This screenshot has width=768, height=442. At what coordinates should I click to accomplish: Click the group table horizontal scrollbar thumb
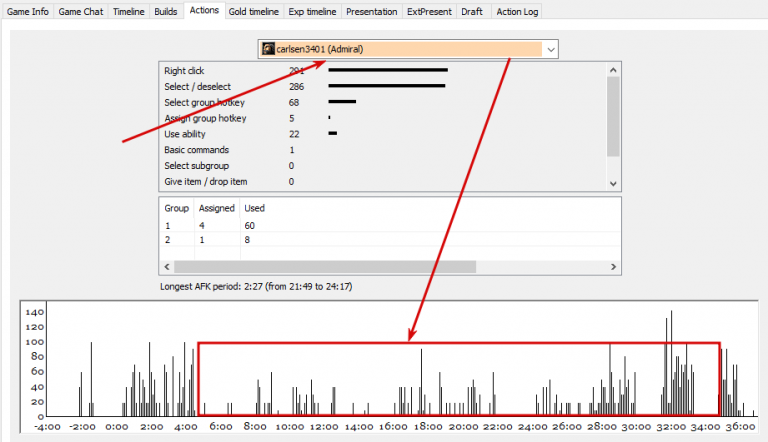(325, 267)
